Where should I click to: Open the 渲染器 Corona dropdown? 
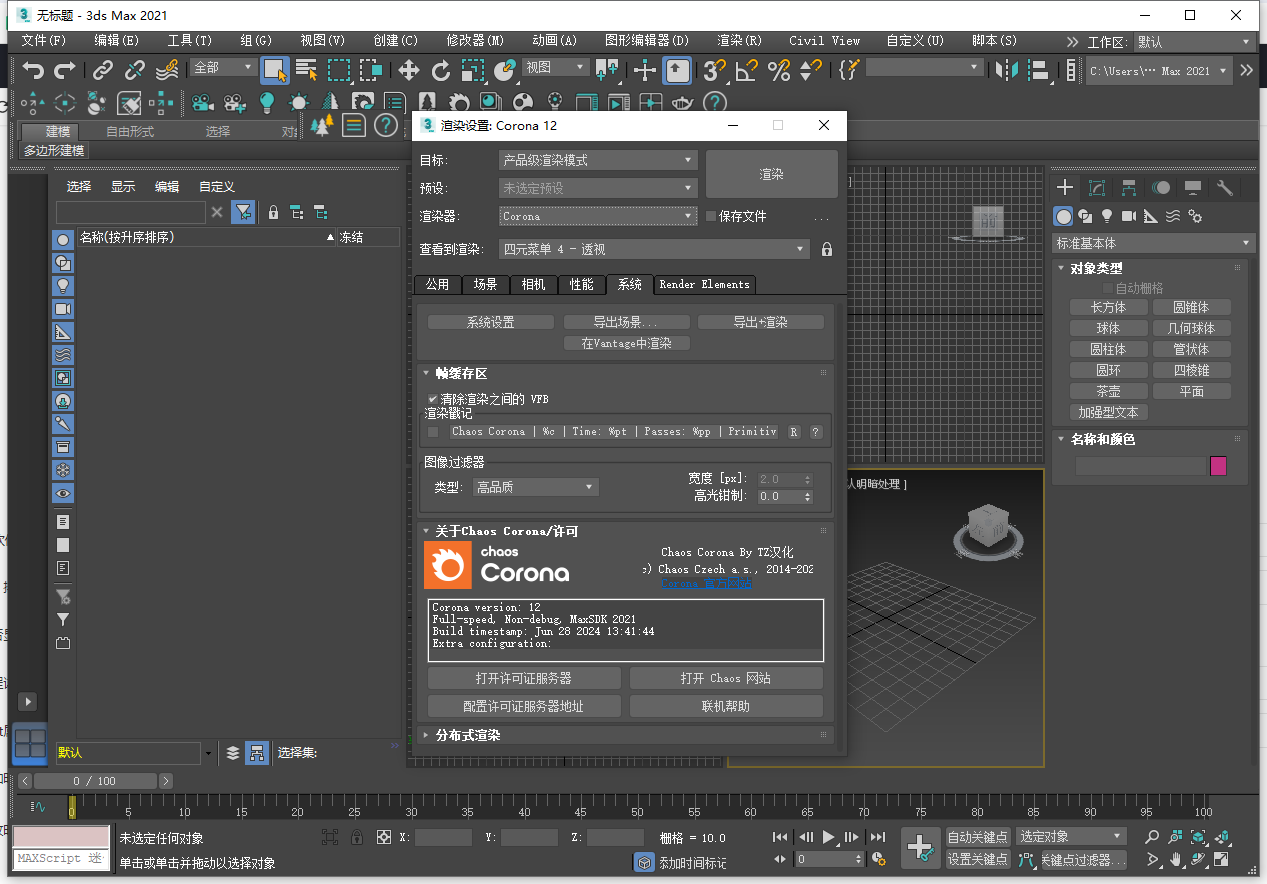[598, 216]
